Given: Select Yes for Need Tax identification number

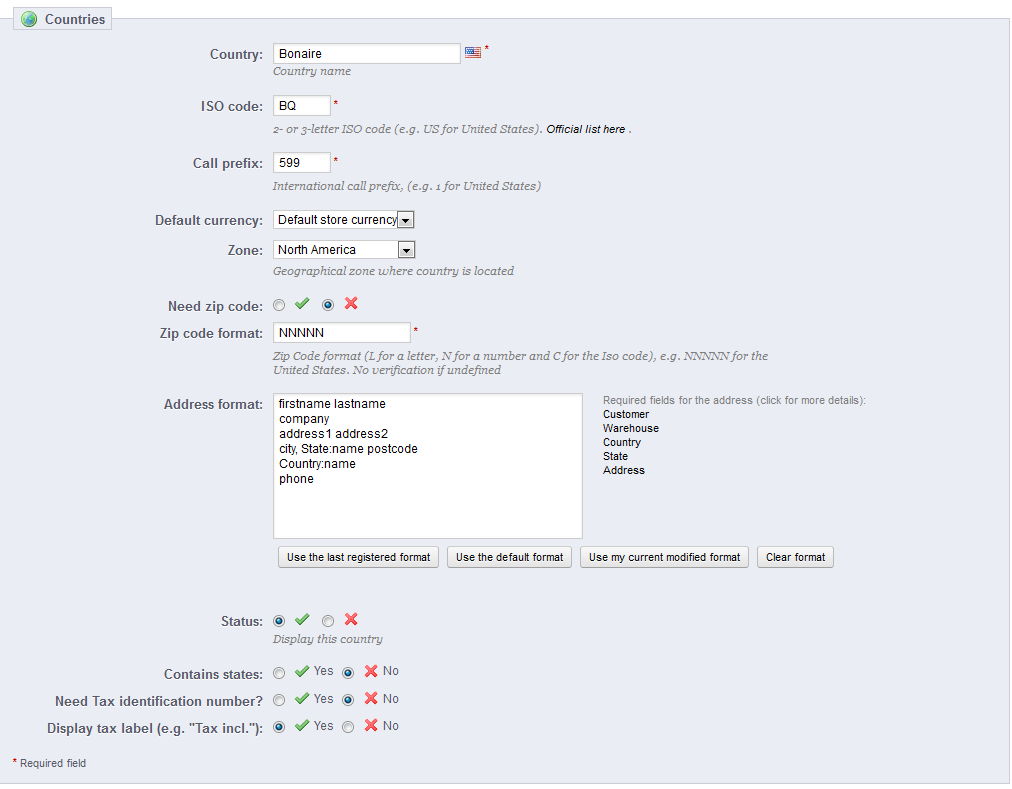Looking at the screenshot, I should (279, 700).
